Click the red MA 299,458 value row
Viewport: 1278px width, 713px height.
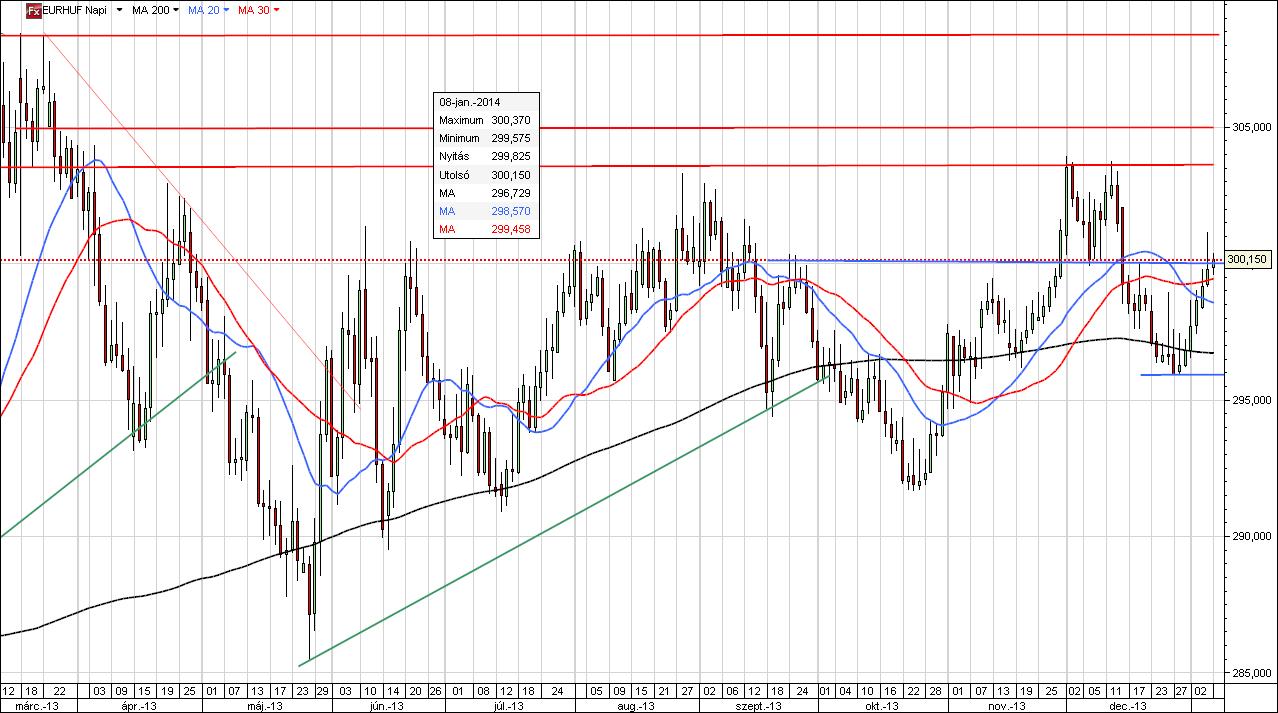(485, 230)
